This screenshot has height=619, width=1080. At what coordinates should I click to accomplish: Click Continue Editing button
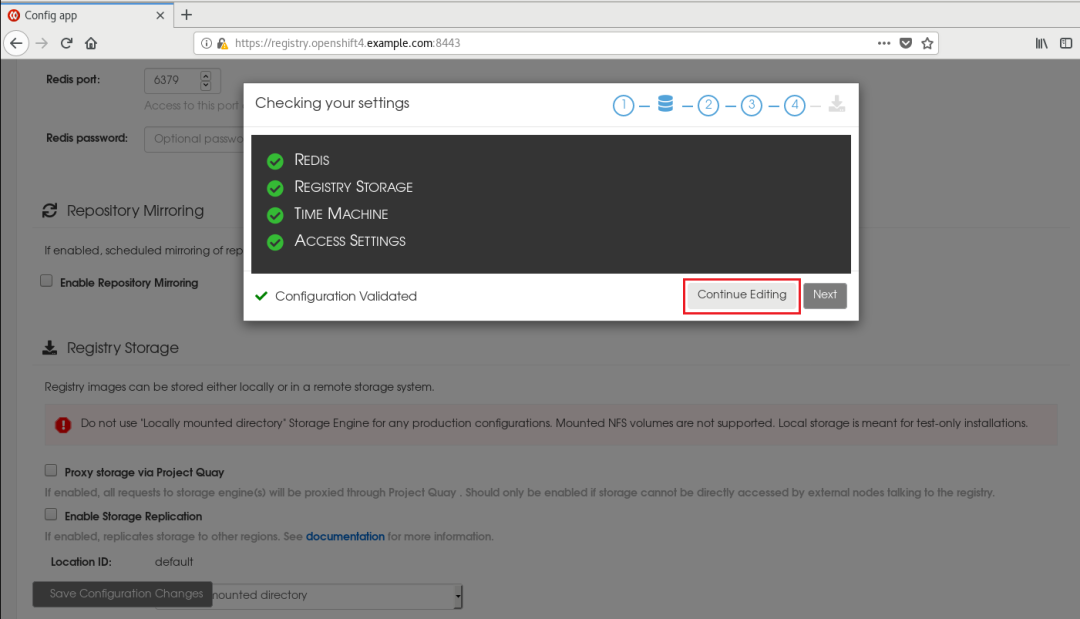(x=741, y=295)
